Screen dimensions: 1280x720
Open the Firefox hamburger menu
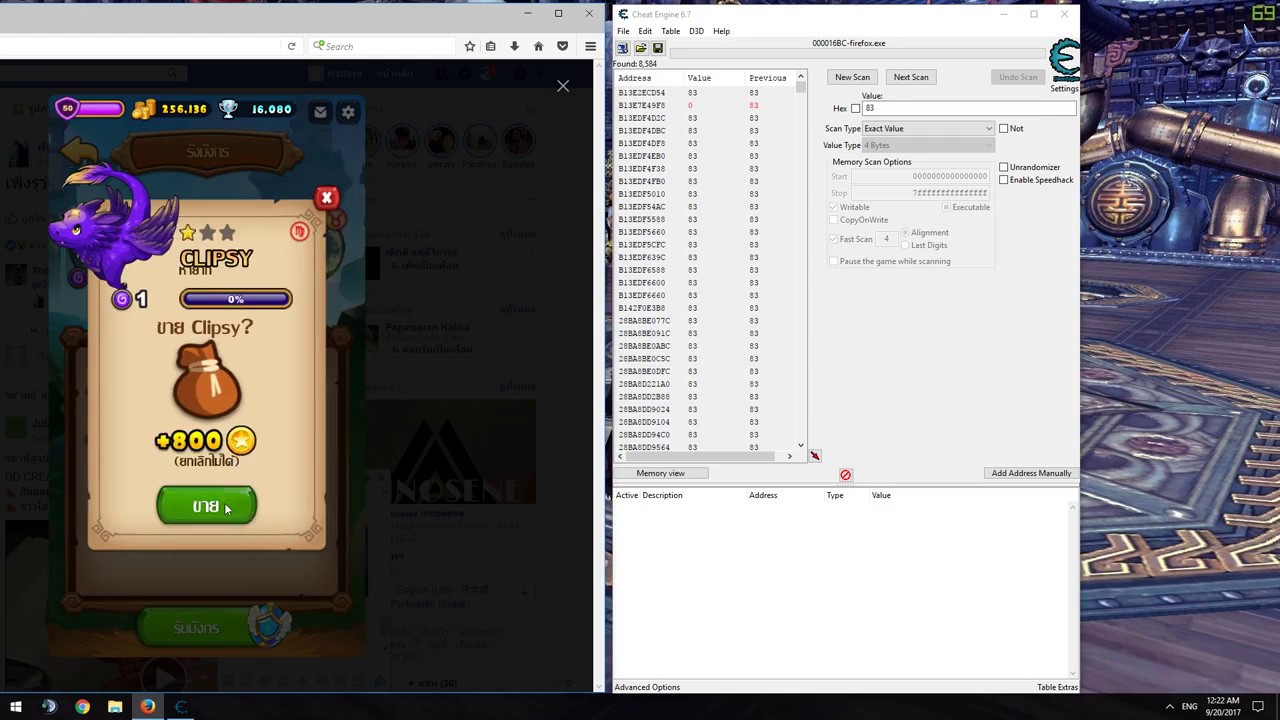click(590, 46)
